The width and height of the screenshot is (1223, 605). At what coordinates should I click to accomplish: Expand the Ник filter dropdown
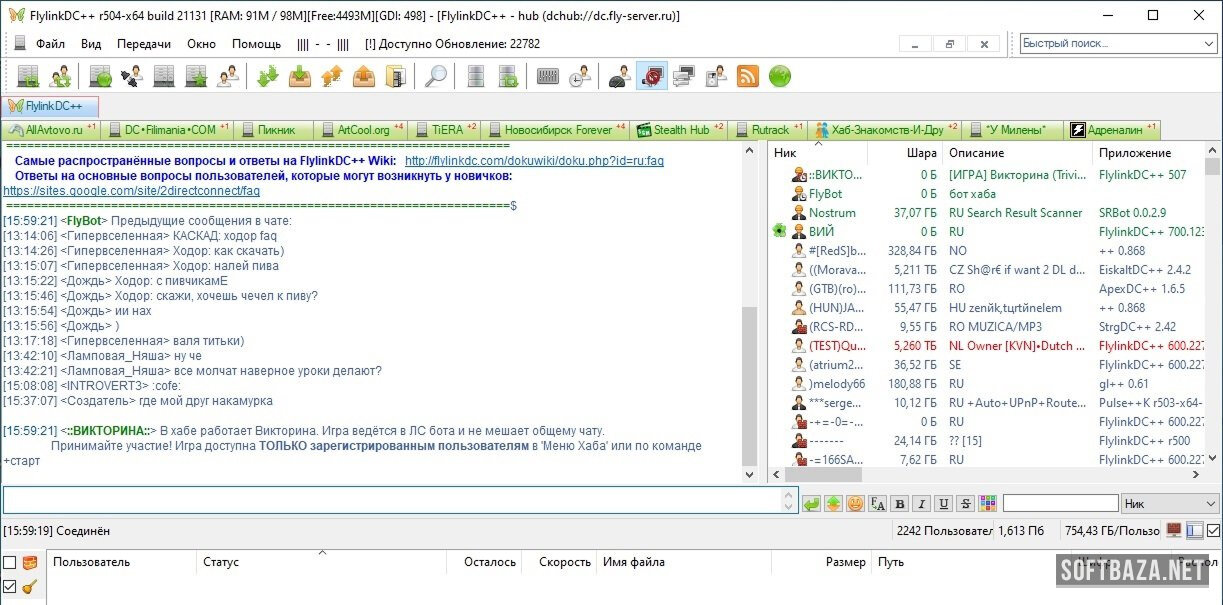[x=1210, y=503]
